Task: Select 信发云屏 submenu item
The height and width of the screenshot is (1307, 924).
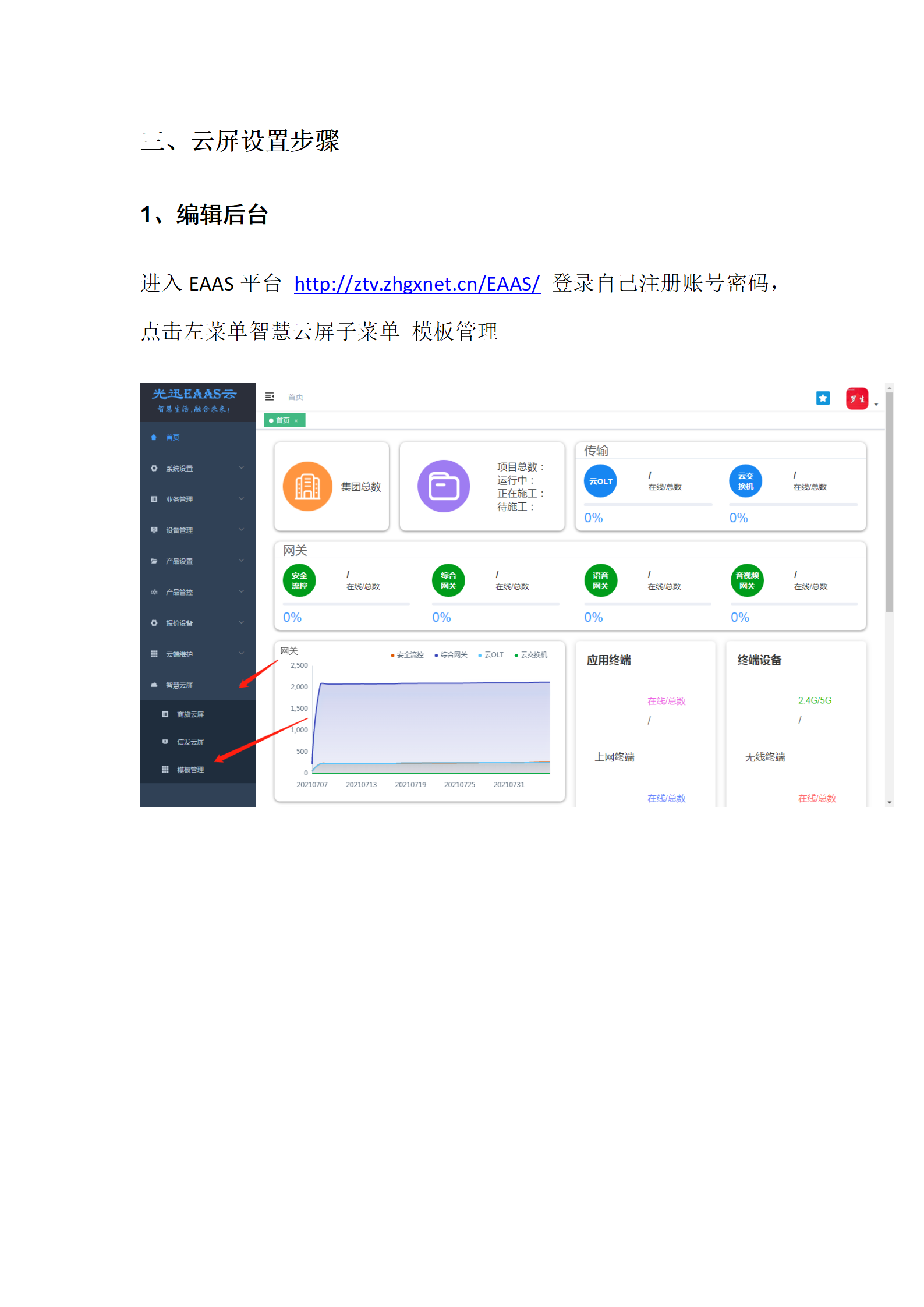Action: [x=197, y=742]
